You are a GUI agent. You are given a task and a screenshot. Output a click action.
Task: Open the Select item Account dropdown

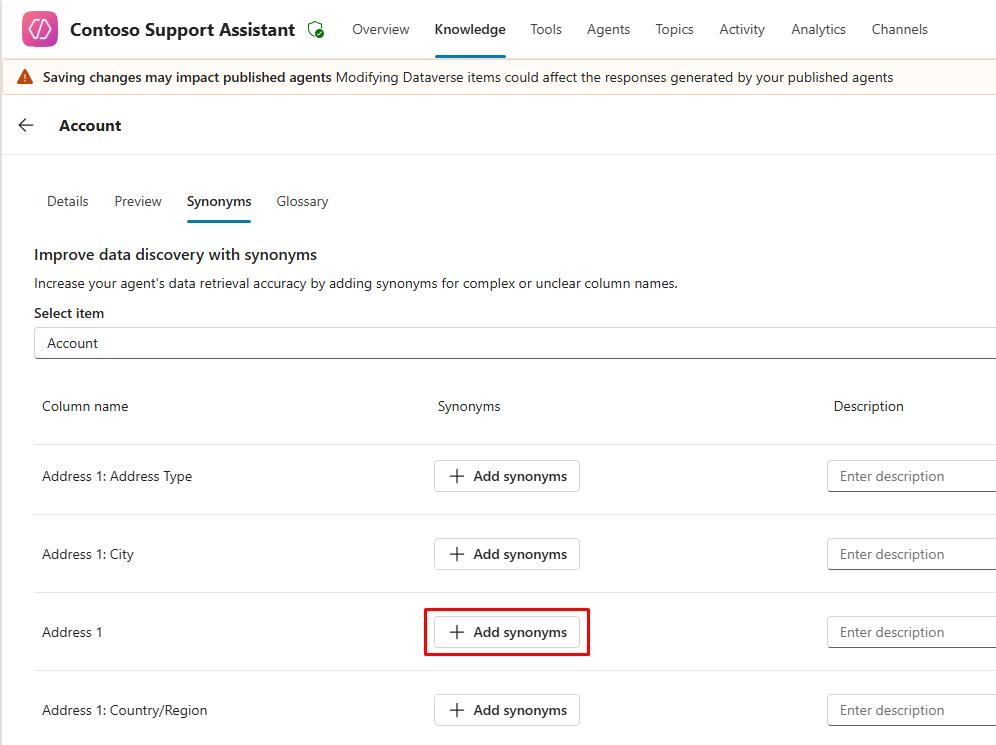pos(514,343)
